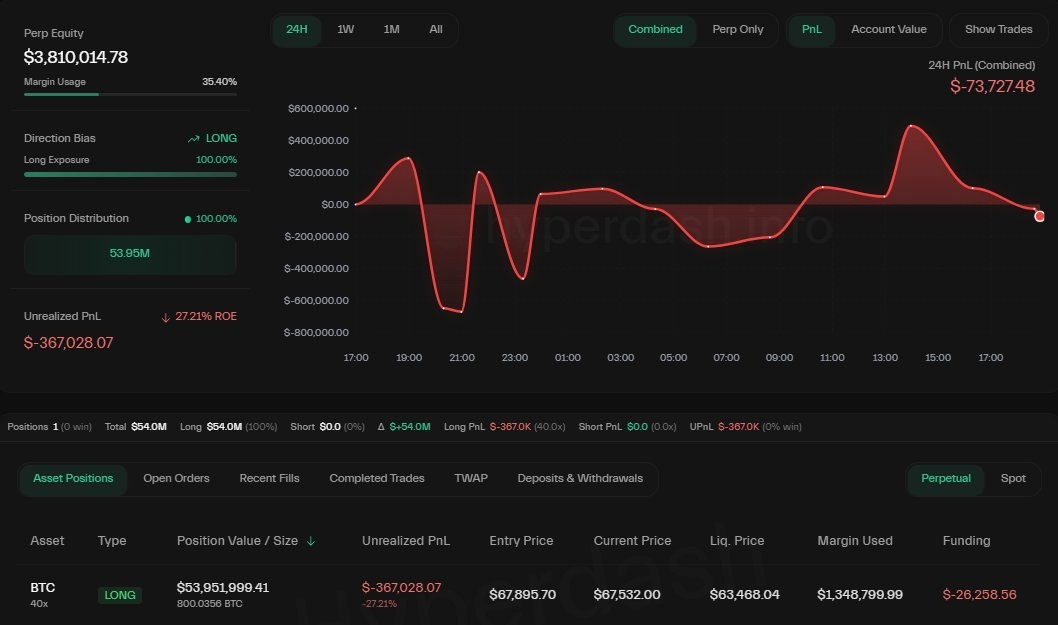Click the red endpoint marker on chart

coord(1039,216)
